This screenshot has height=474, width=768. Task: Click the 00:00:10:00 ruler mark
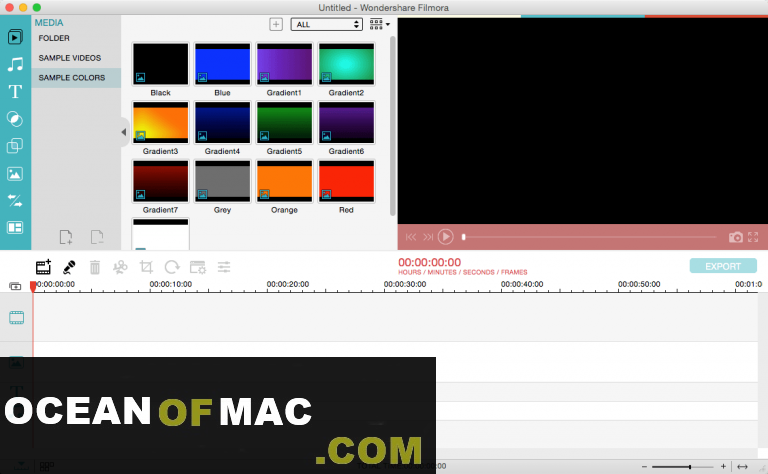(x=170, y=284)
